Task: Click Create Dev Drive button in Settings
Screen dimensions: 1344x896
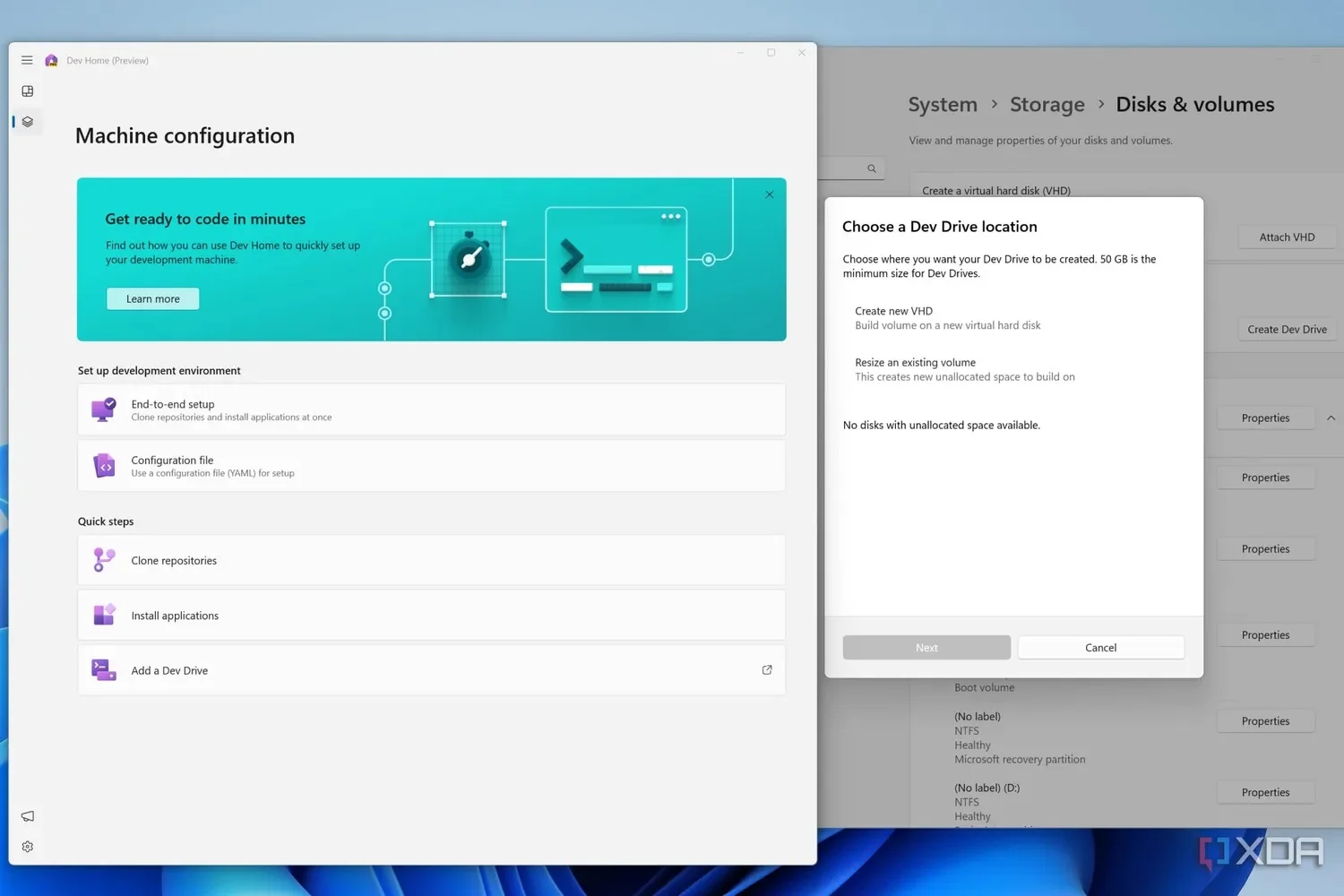Action: [x=1287, y=330]
